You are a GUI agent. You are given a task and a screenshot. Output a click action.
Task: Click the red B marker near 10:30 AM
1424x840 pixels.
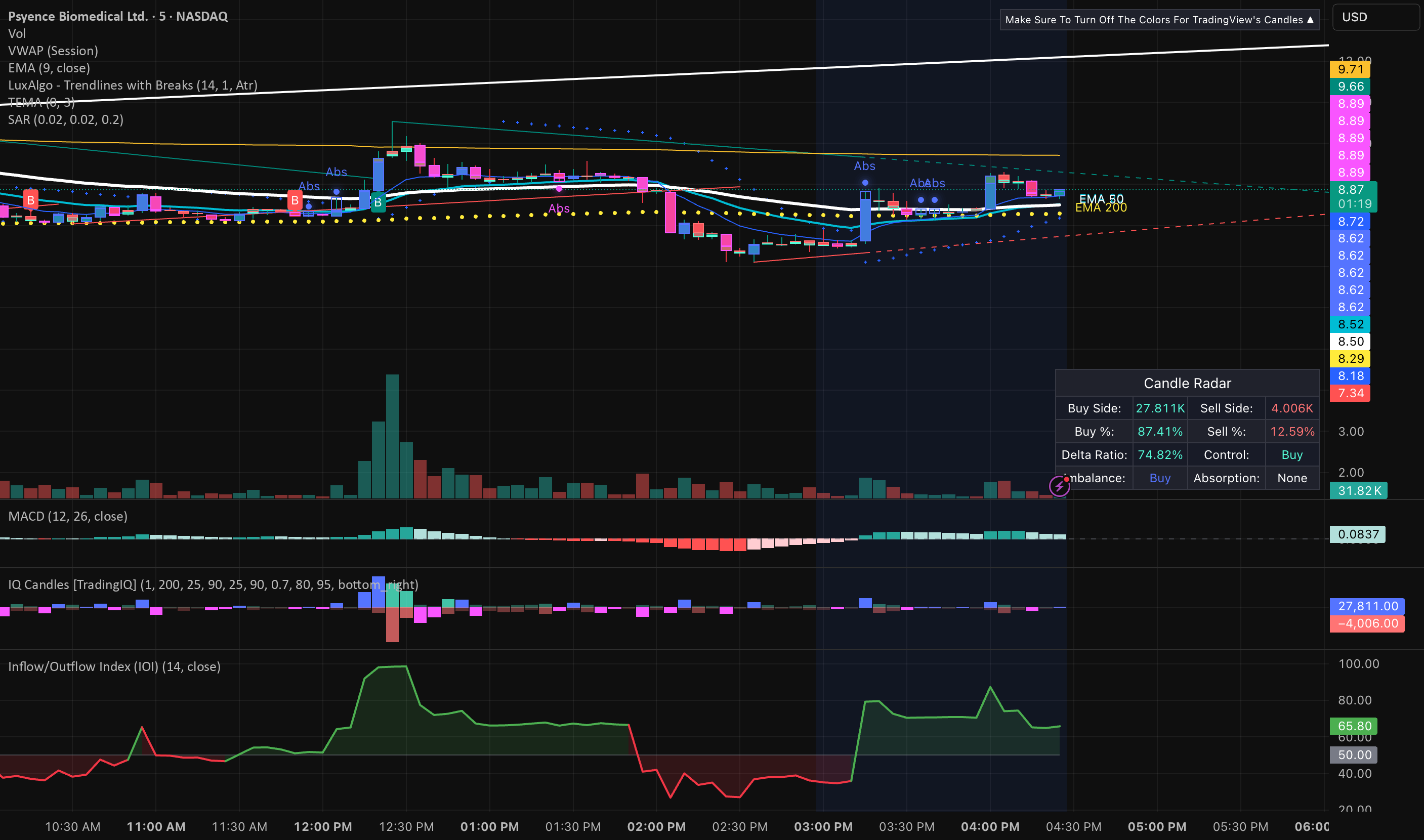[x=30, y=200]
